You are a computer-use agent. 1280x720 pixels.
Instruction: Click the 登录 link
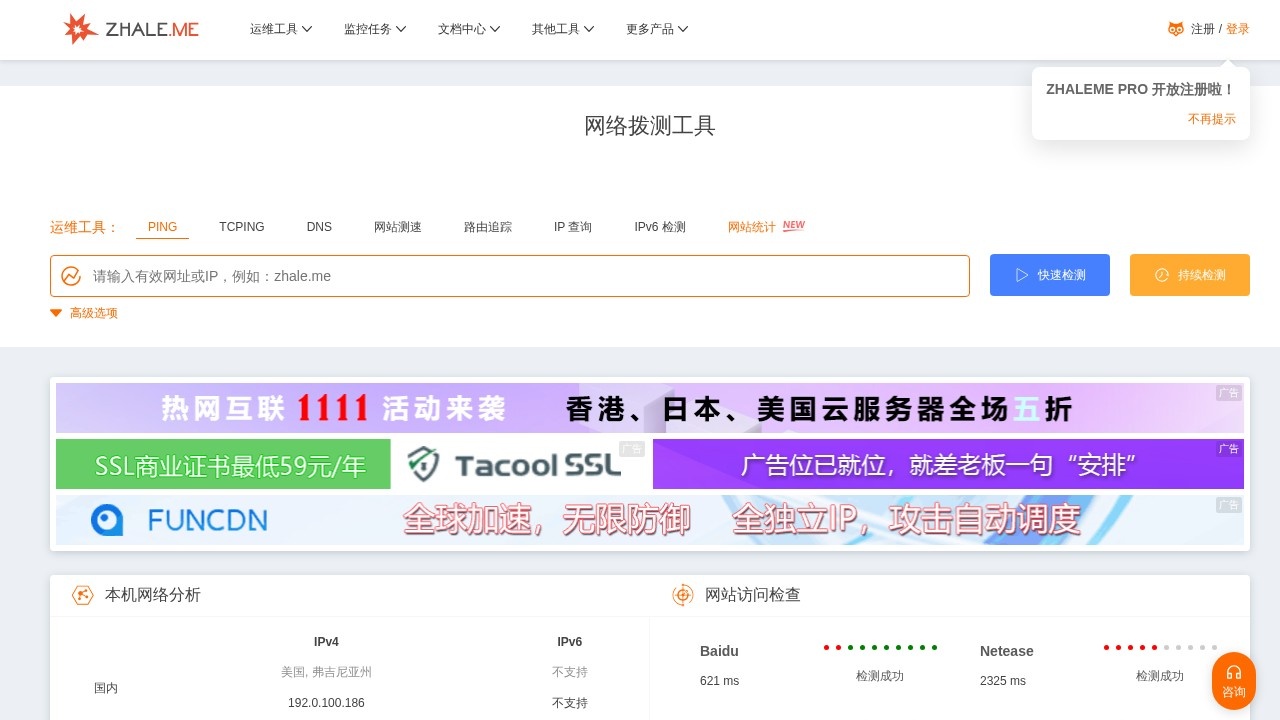pos(1237,29)
